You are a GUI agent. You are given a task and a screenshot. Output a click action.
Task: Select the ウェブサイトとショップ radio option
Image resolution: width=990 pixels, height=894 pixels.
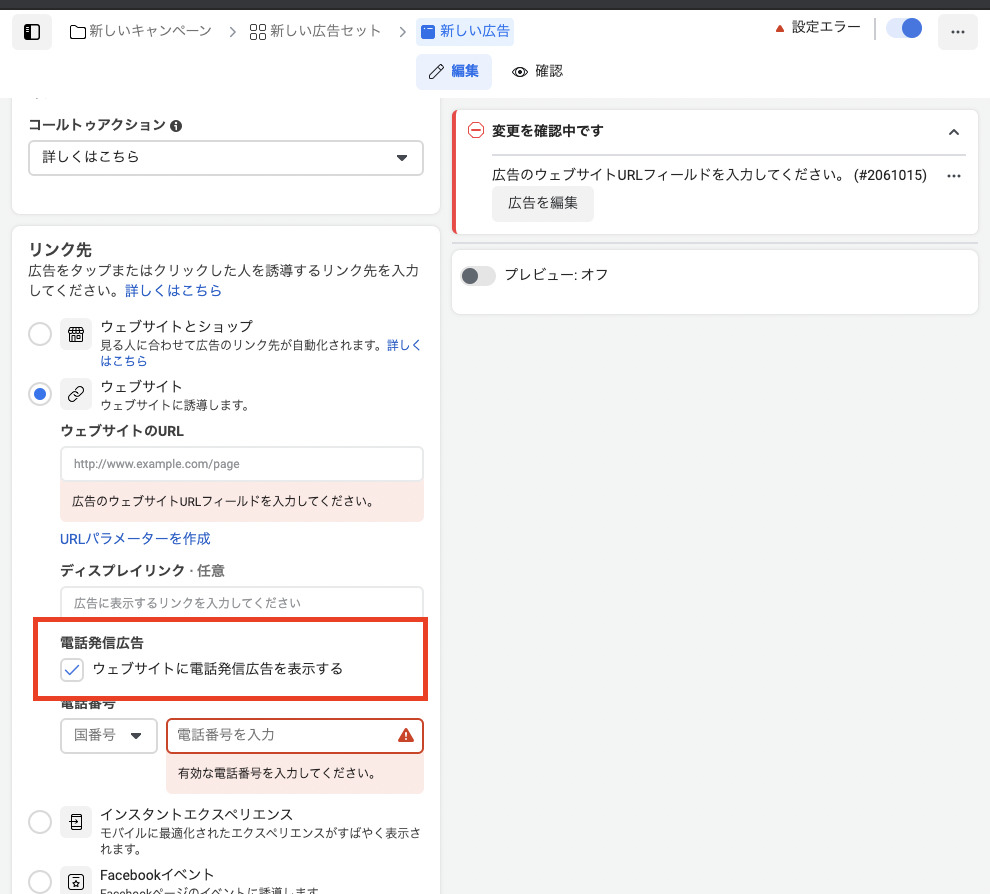(40, 334)
